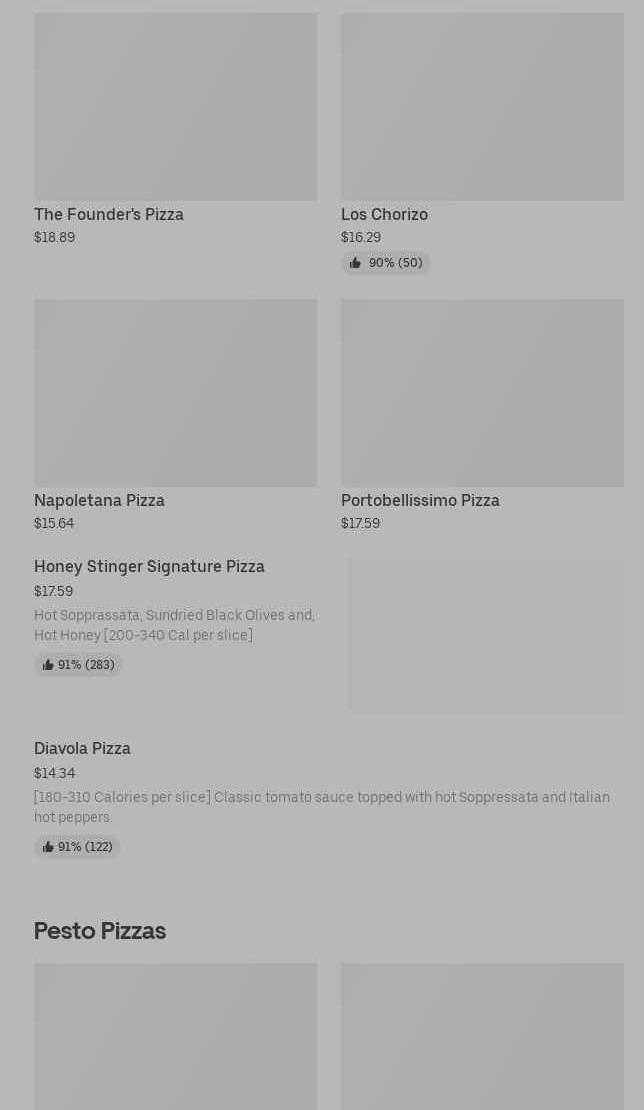Viewport: 644px width, 1110px height.
Task: Tap the Portobellissimo Pizza picture
Action: click(482, 393)
